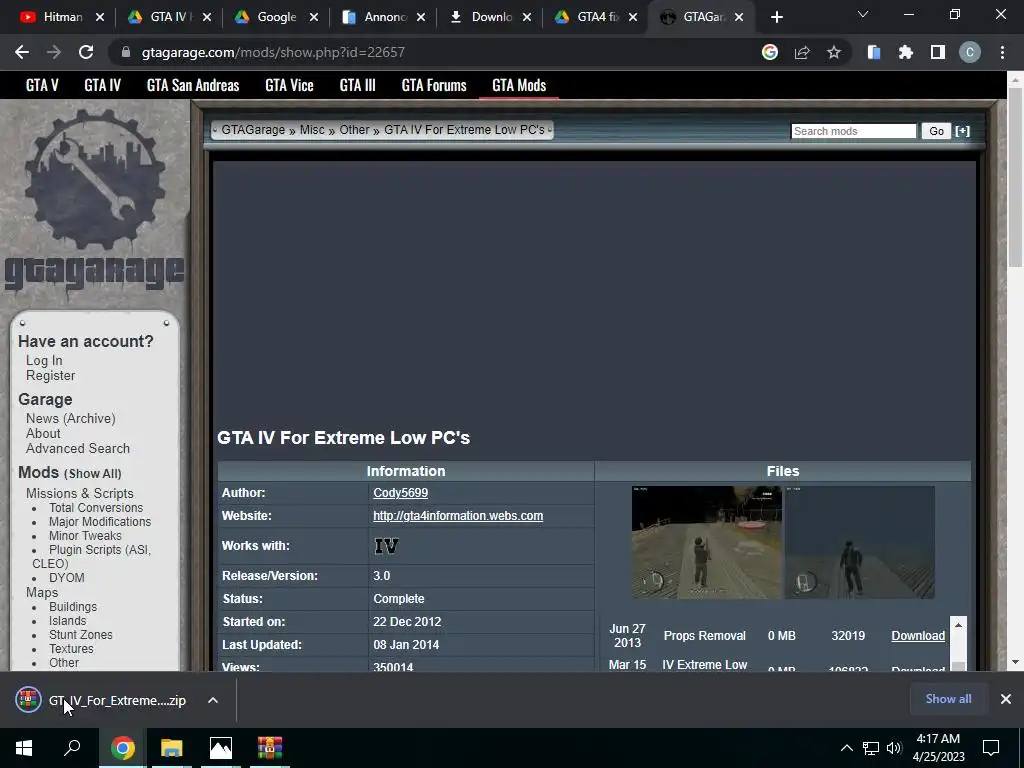Open second mod screenshot thumbnail
Image resolution: width=1024 pixels, height=768 pixels.
[x=859, y=542]
